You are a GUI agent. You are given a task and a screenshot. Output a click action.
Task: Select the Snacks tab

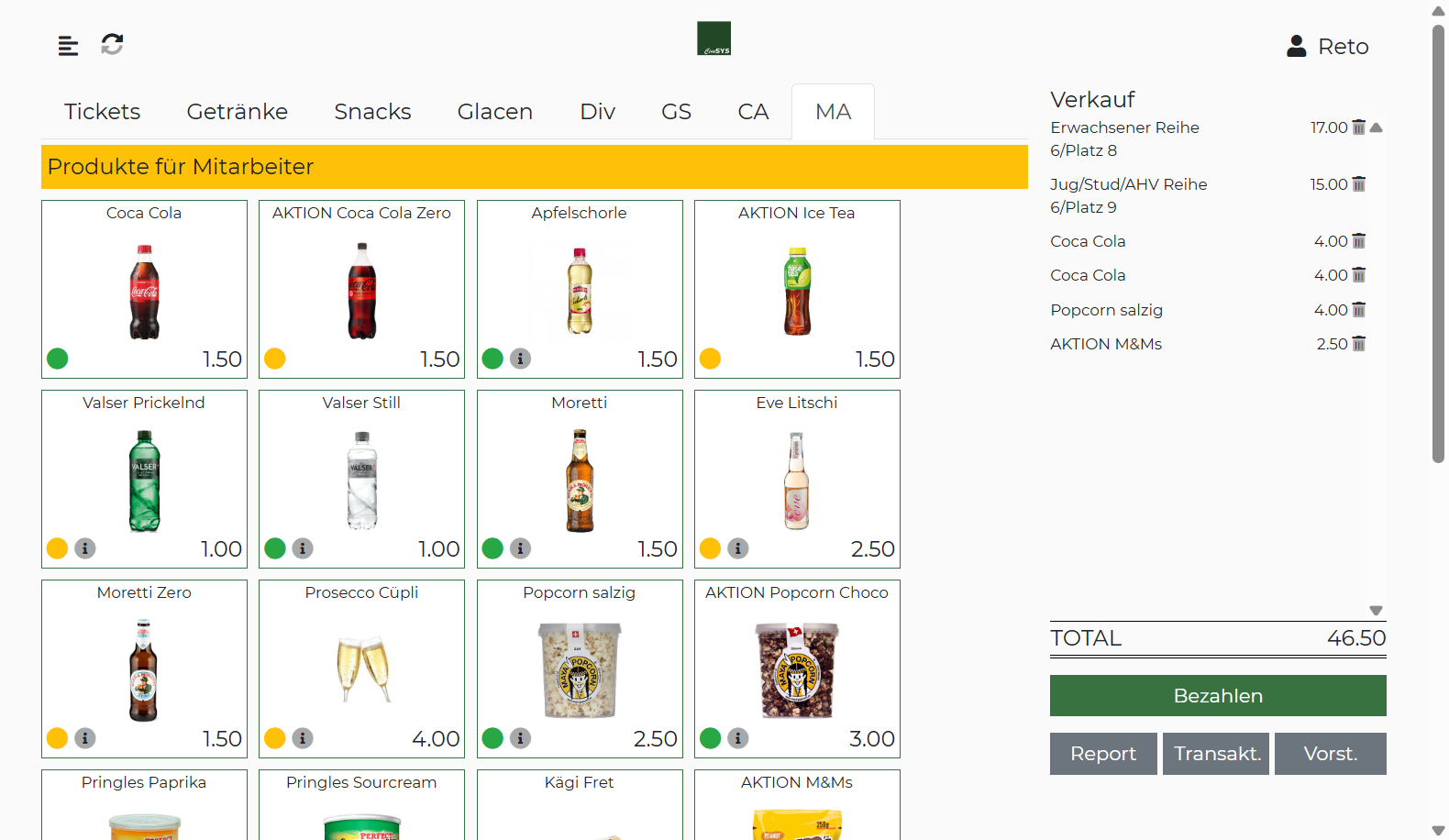[x=372, y=112]
